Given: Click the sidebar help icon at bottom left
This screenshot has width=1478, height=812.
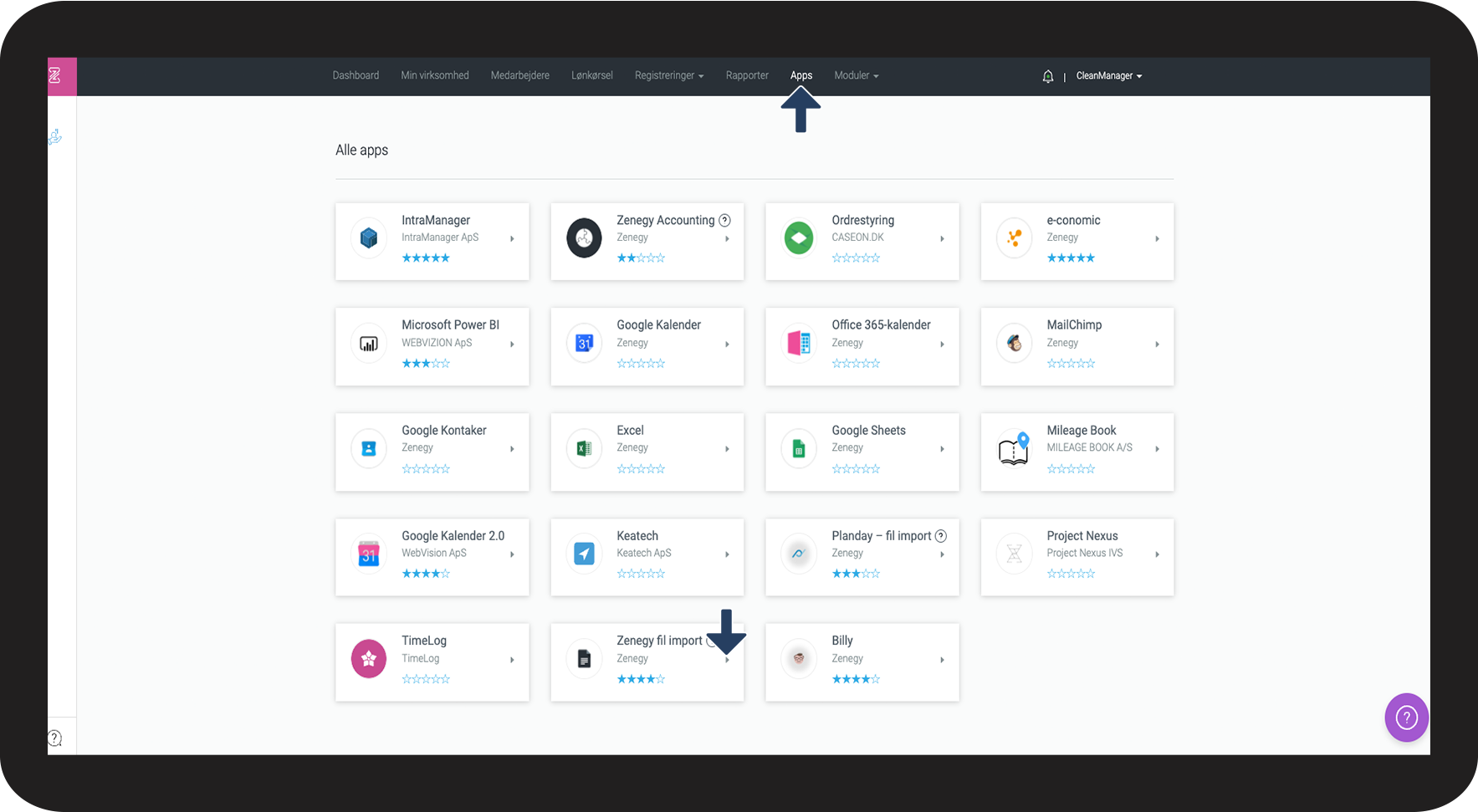Looking at the screenshot, I should pyautogui.click(x=55, y=738).
